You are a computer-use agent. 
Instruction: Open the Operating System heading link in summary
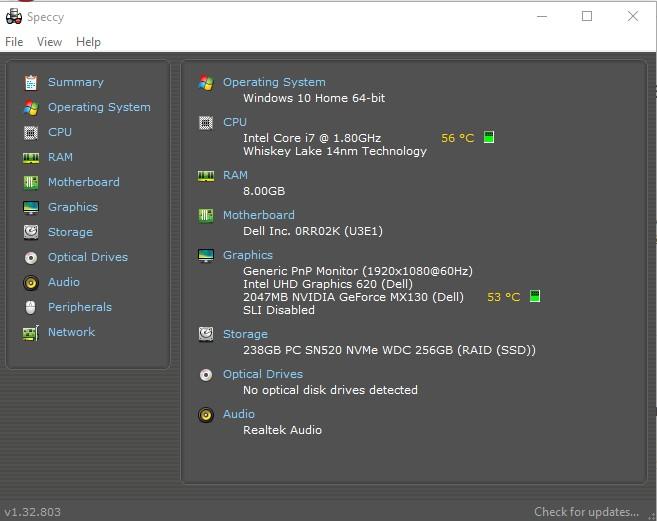(x=274, y=82)
